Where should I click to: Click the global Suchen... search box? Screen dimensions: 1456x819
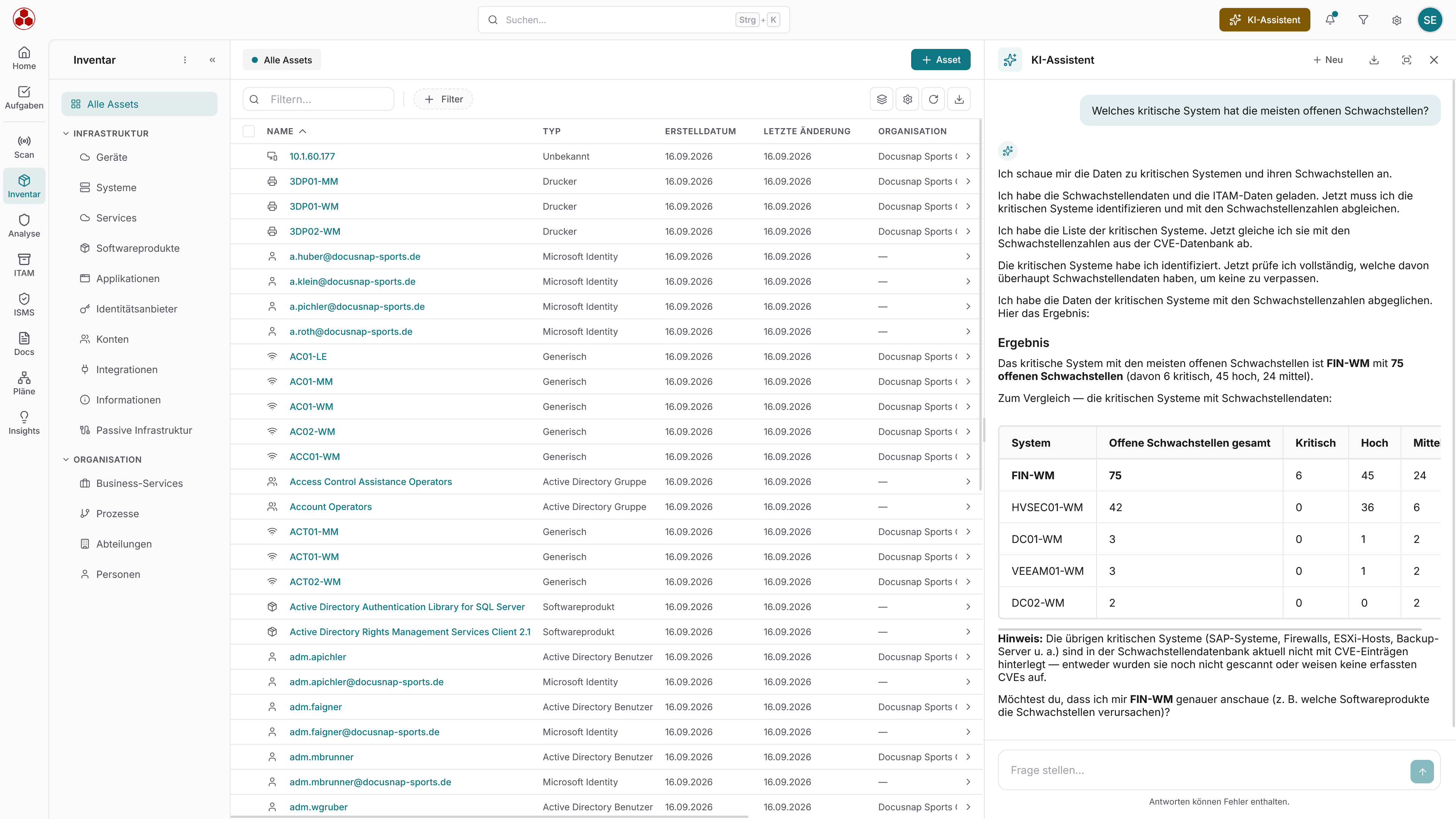coord(634,20)
